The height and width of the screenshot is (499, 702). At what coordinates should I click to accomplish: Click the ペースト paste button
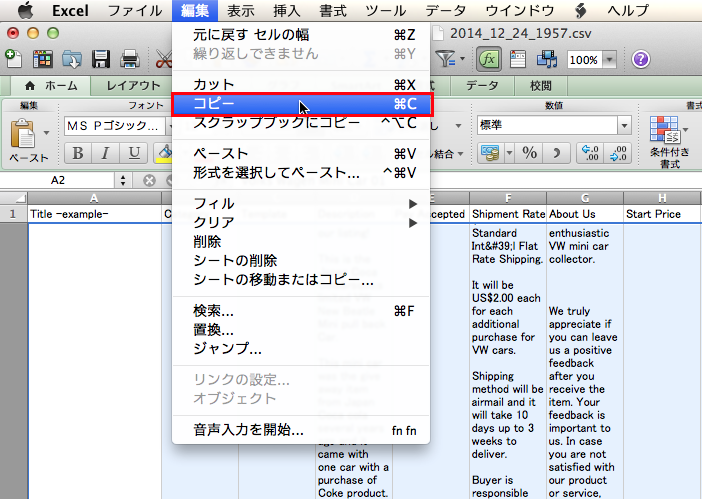click(x=29, y=141)
